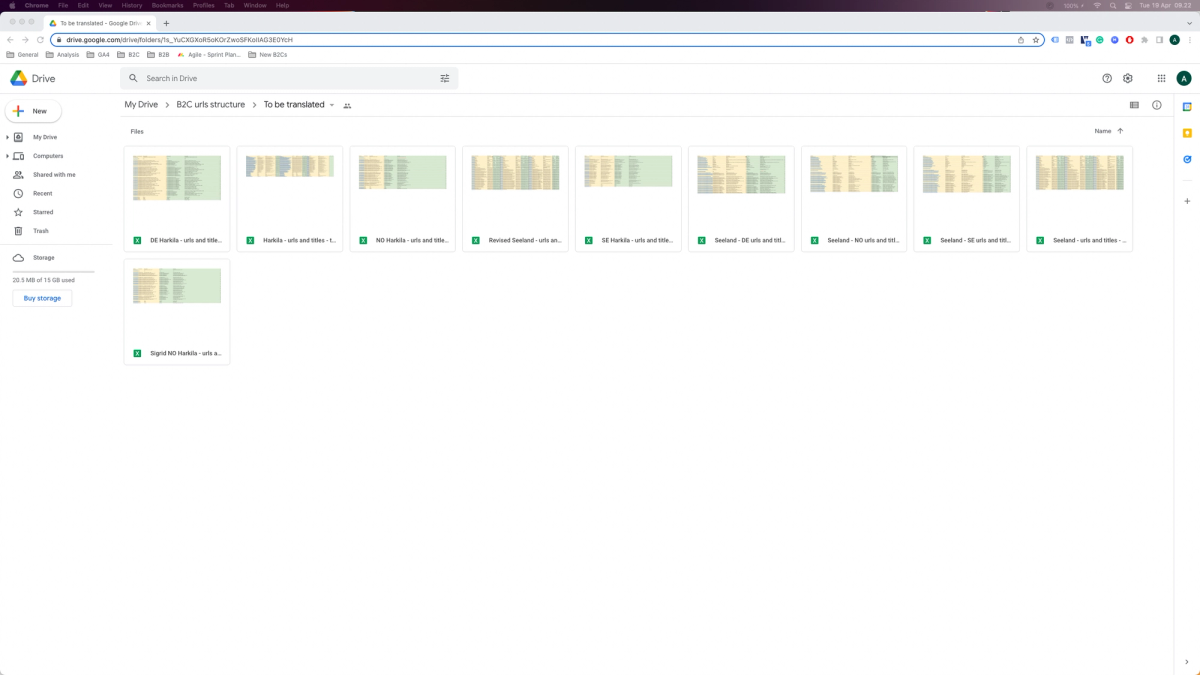
Task: Open the New B2Cs bookmarks folder
Action: [x=268, y=55]
